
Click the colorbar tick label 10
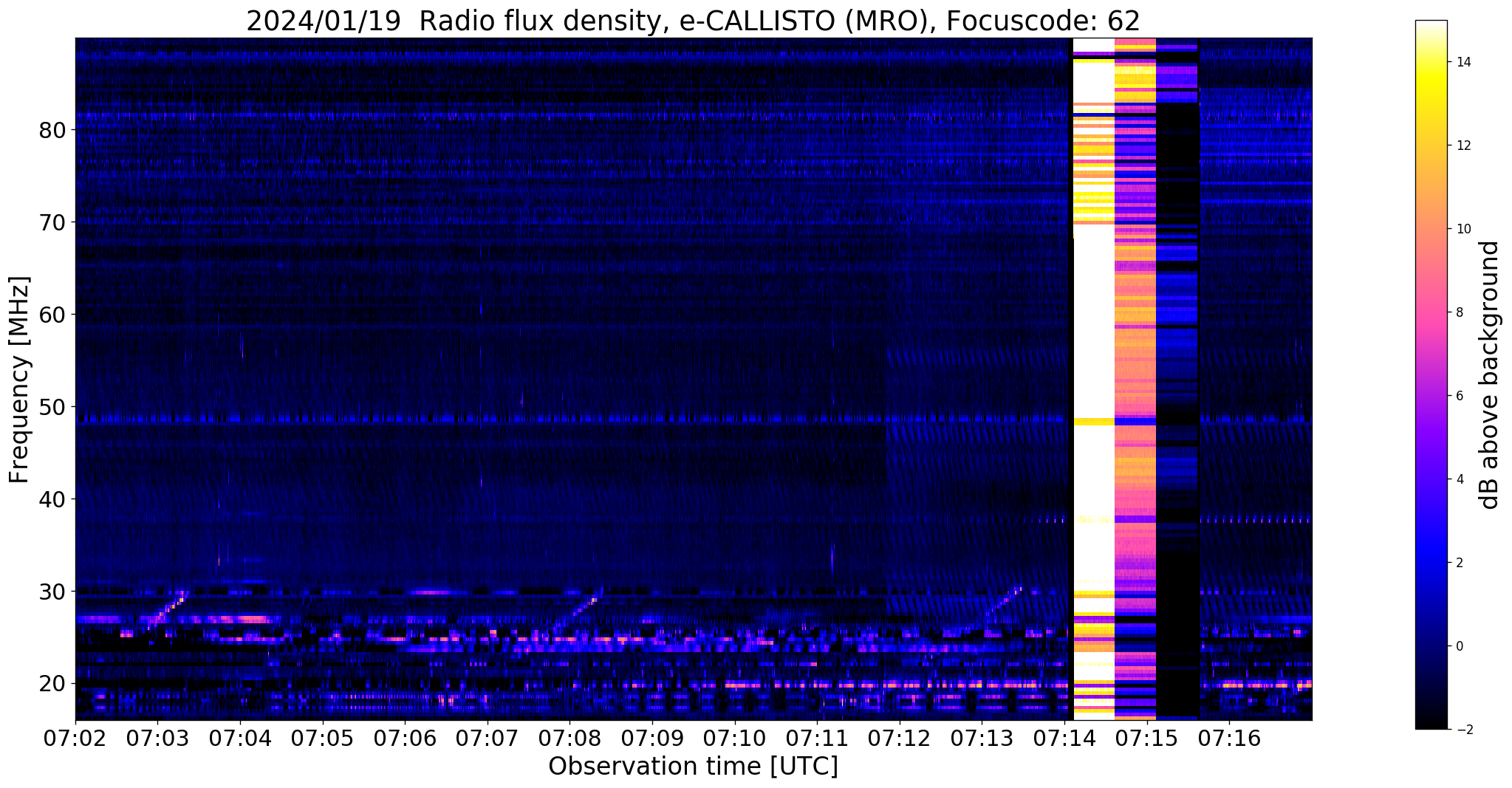click(x=1463, y=229)
